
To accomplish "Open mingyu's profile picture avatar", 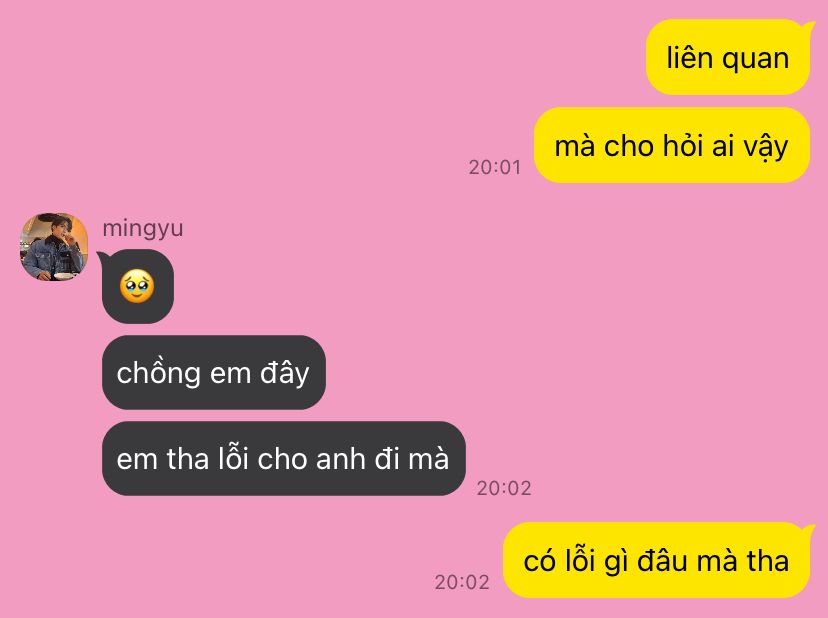I will (x=54, y=247).
